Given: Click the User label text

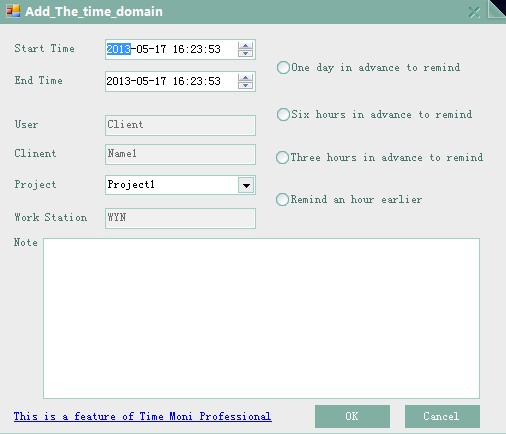Looking at the screenshot, I should [x=26, y=124].
